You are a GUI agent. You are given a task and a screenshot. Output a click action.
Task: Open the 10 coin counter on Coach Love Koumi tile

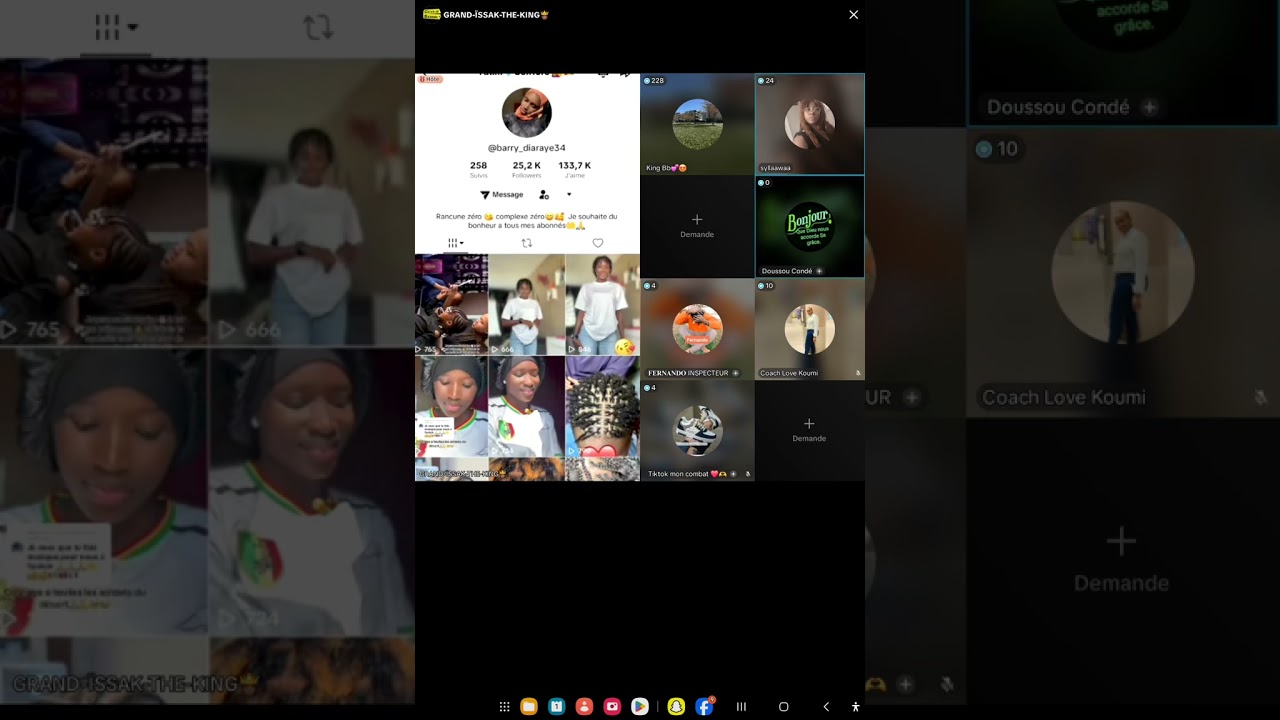766,286
